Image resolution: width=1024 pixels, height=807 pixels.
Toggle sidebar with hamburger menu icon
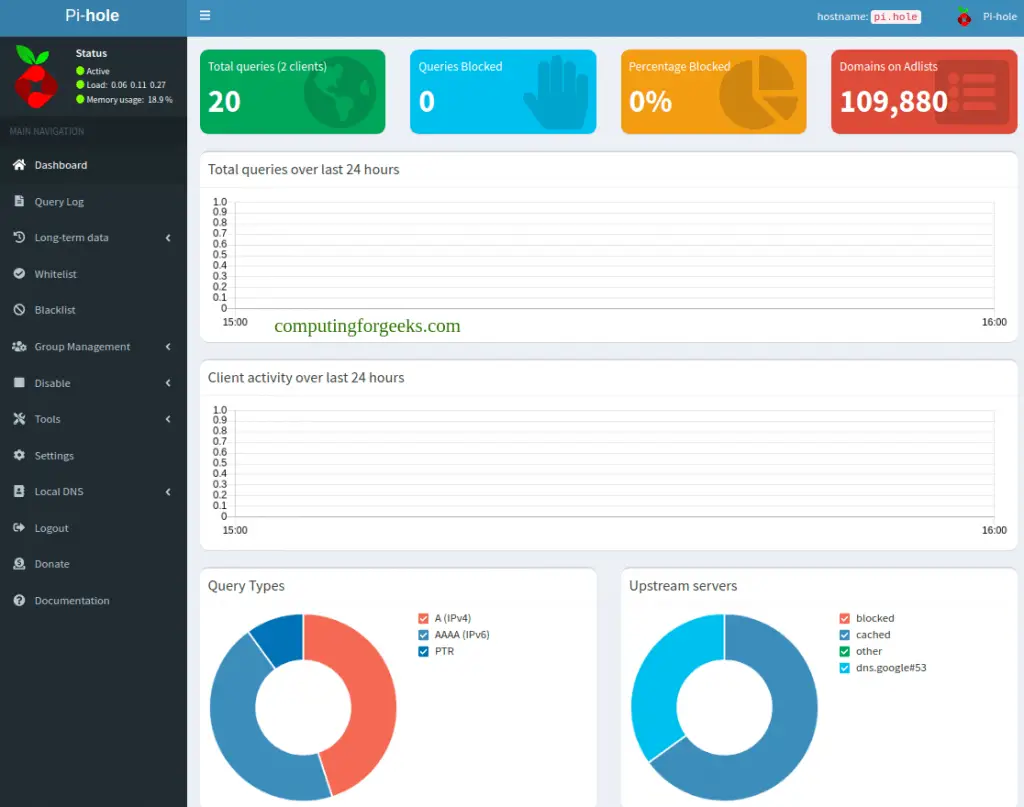pos(205,15)
